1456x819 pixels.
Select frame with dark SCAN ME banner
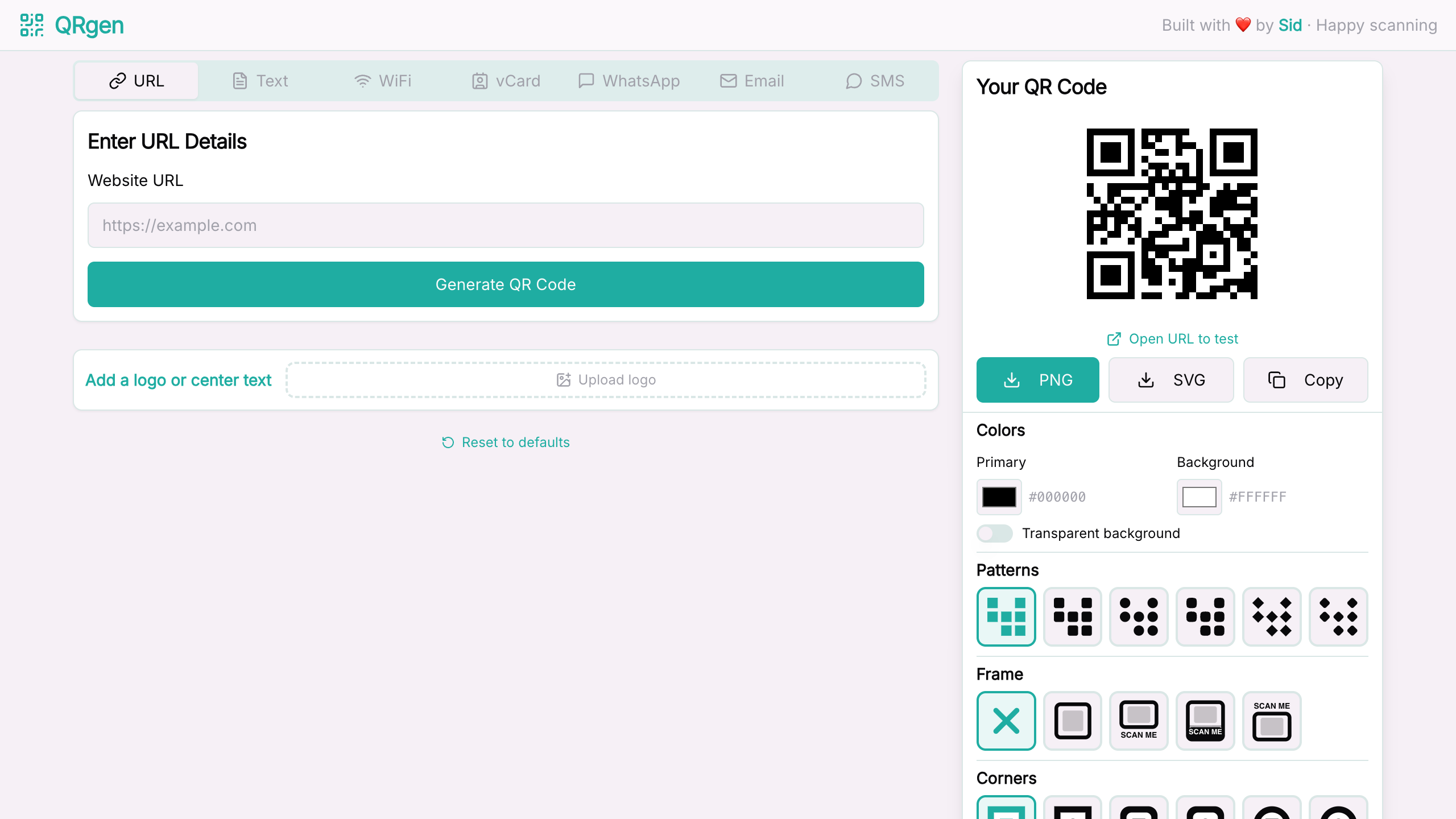click(x=1205, y=721)
